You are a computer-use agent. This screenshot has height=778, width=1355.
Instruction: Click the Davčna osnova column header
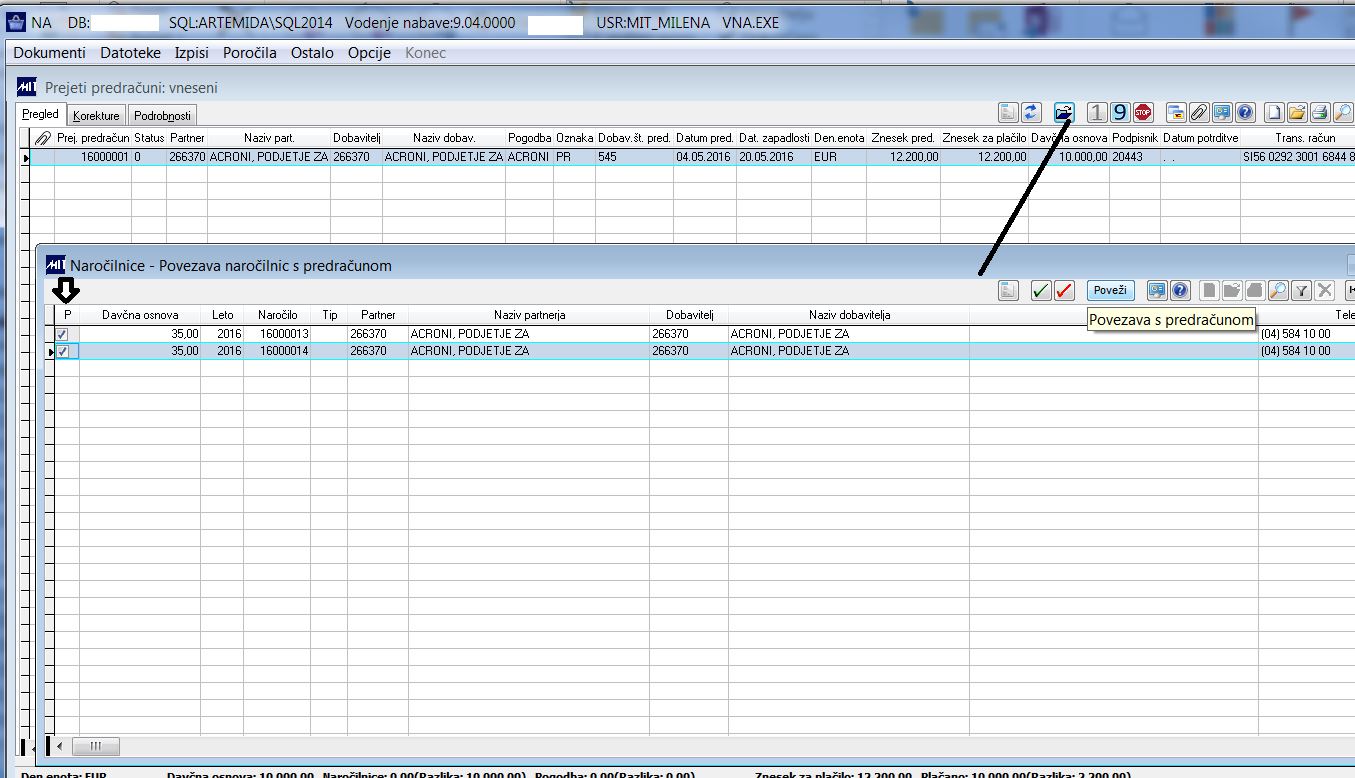pyautogui.click(x=140, y=315)
